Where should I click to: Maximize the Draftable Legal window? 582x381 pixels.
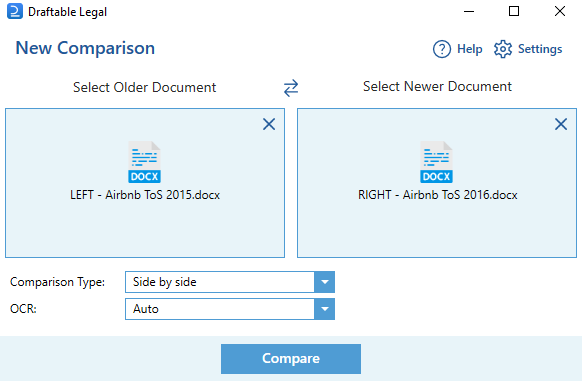point(514,12)
